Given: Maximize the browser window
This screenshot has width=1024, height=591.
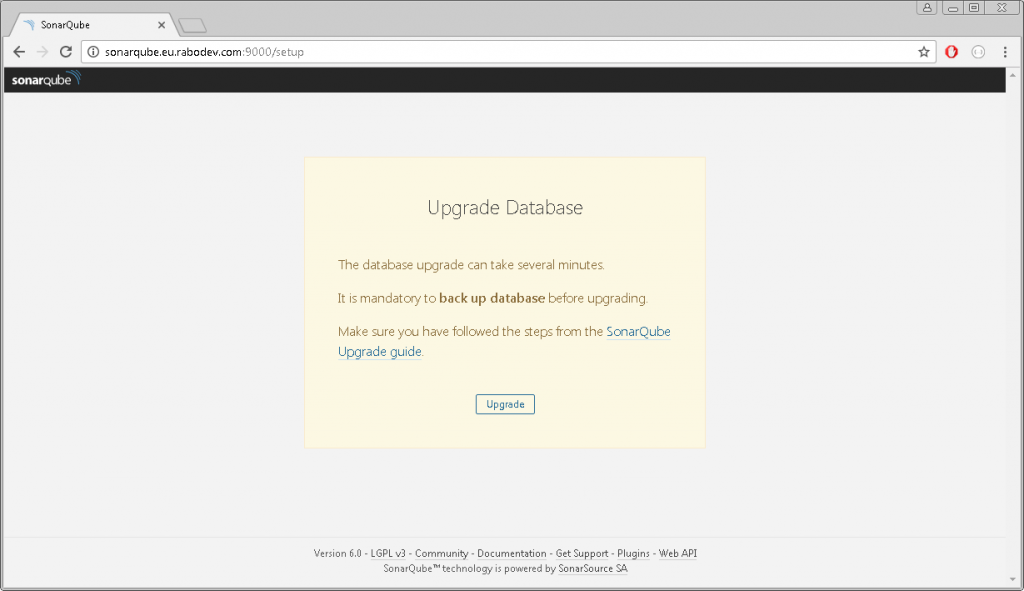Looking at the screenshot, I should tap(974, 8).
